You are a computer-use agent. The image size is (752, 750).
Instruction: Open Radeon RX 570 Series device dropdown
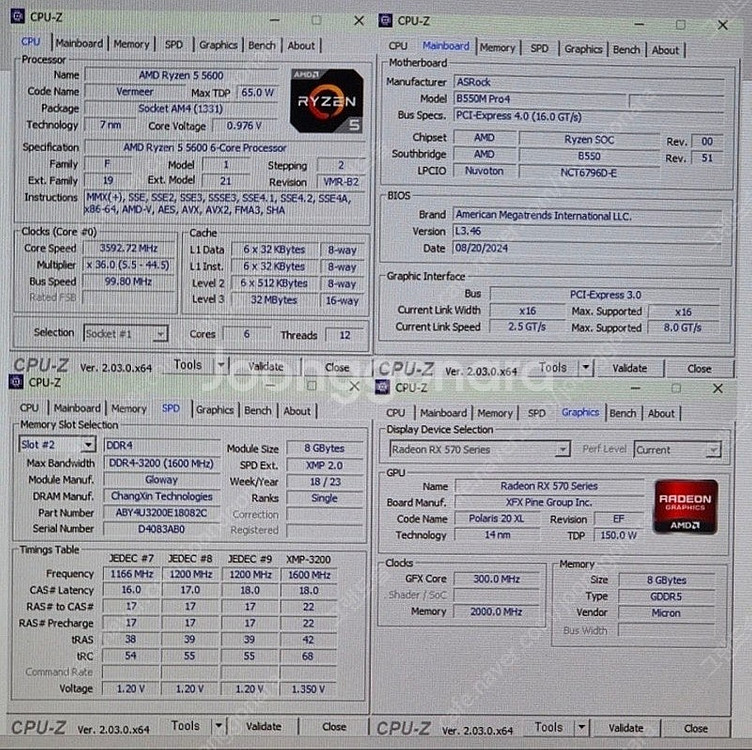pyautogui.click(x=562, y=449)
